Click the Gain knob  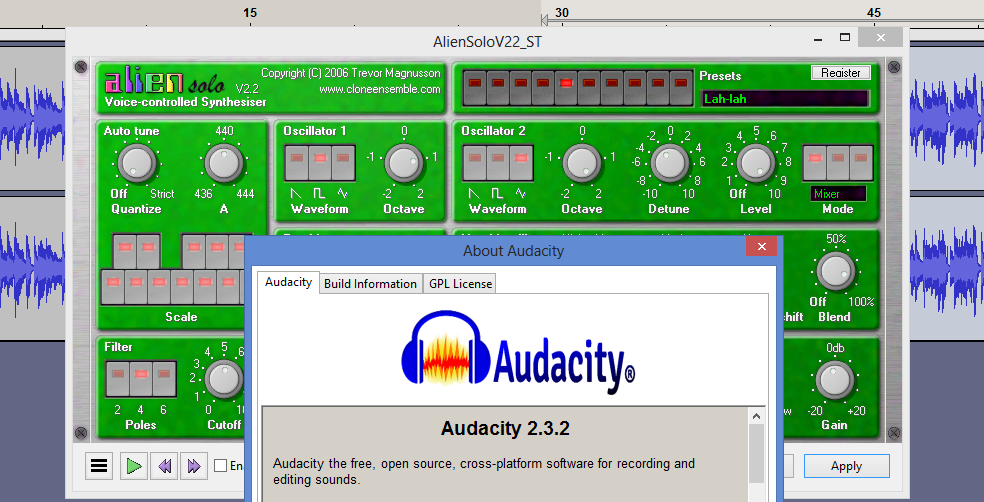pos(835,380)
